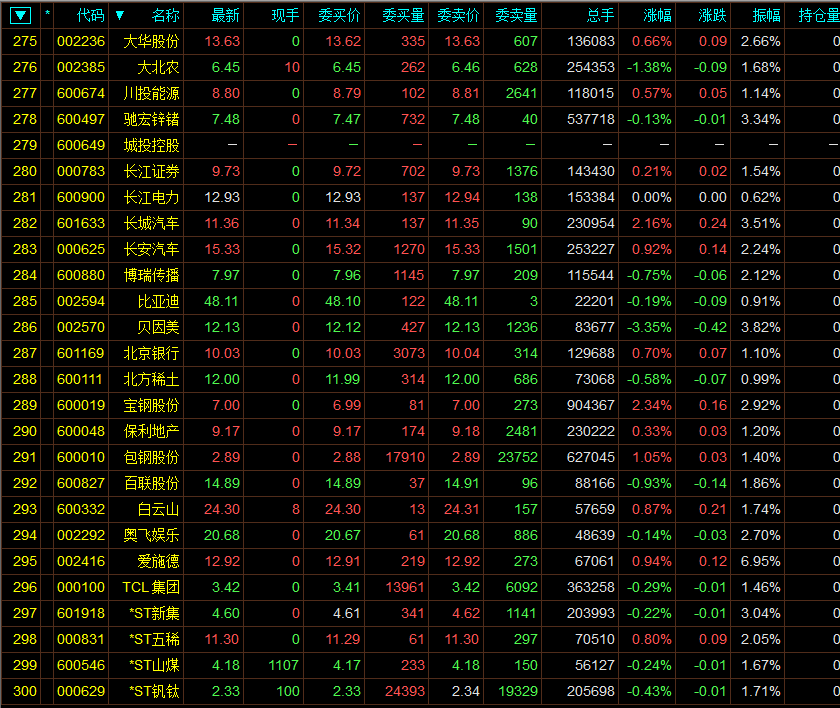840x708 pixels.
Task: Select 白云山 stock name
Action: tap(158, 509)
